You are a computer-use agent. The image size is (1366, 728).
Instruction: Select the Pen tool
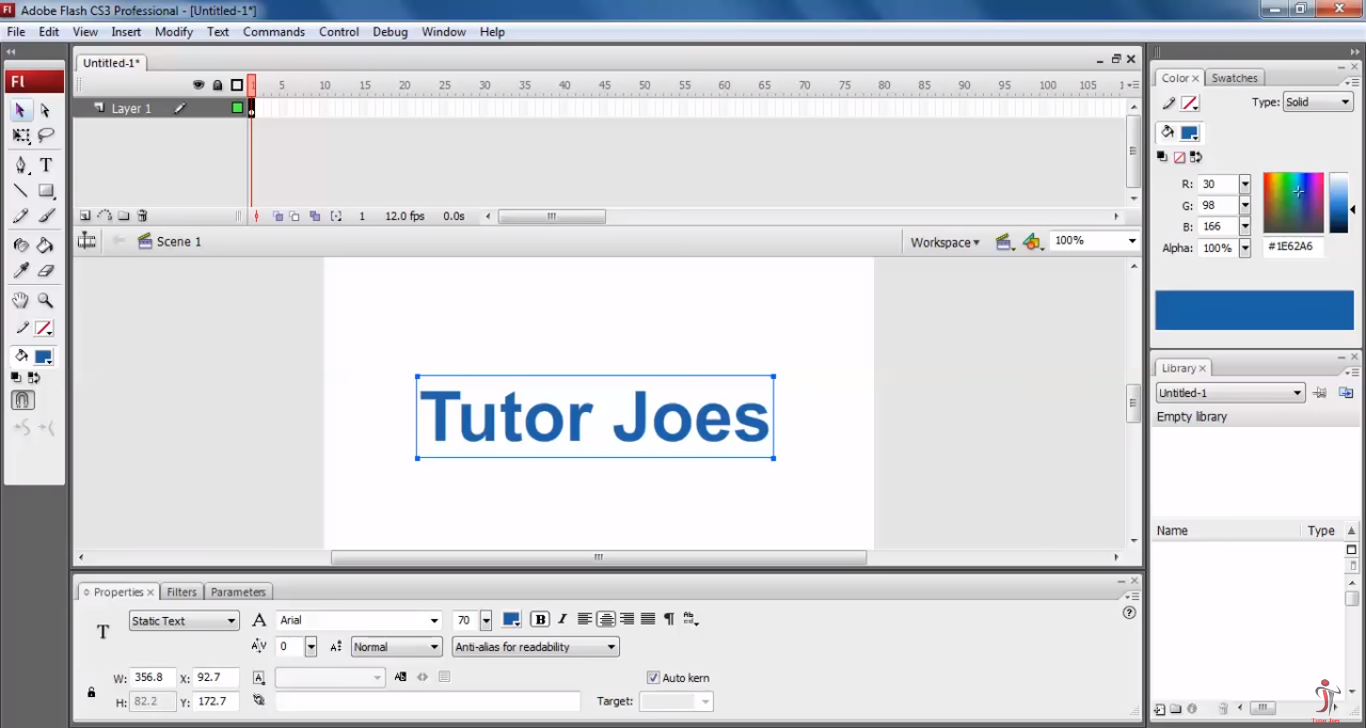pyautogui.click(x=21, y=164)
